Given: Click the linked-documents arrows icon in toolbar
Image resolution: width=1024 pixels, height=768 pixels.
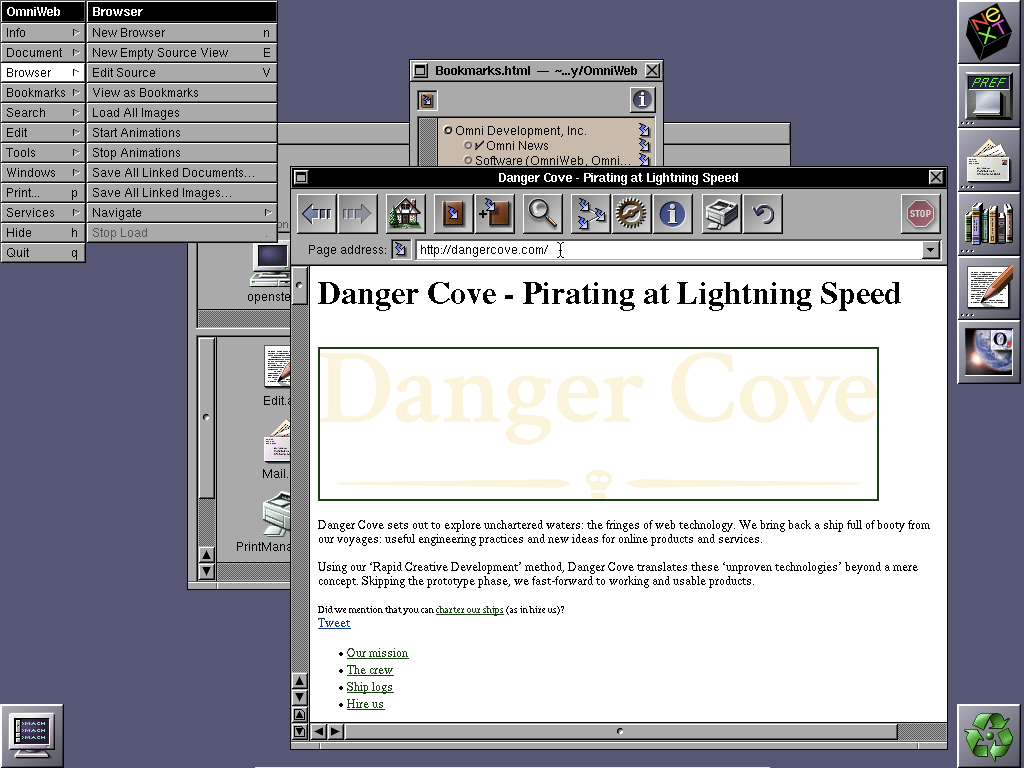Looking at the screenshot, I should point(591,214).
